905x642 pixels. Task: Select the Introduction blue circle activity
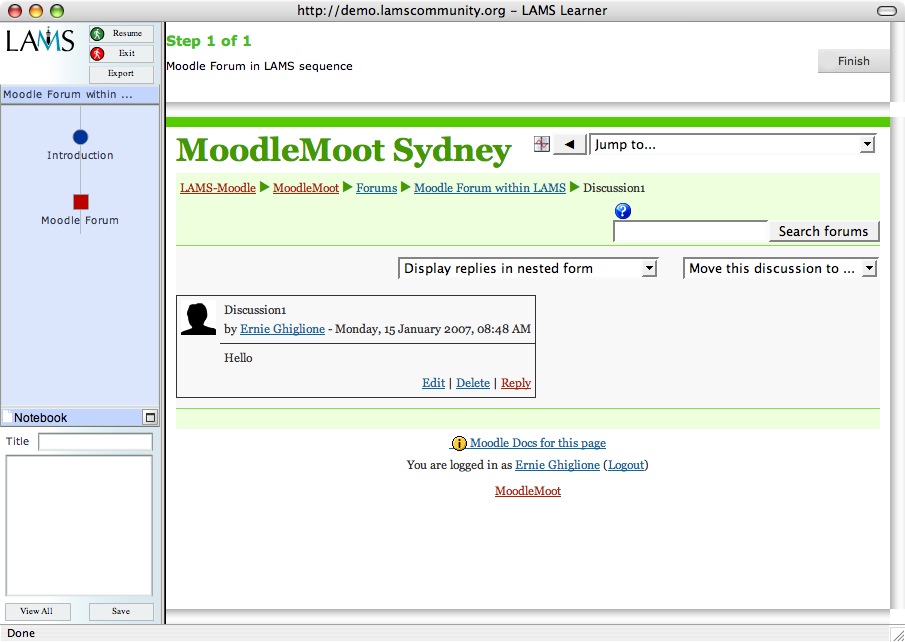point(80,137)
